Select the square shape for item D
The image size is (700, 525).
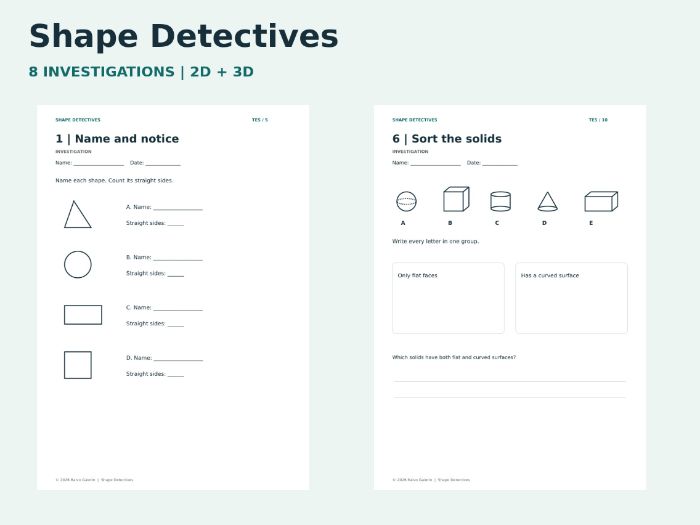pos(78,365)
